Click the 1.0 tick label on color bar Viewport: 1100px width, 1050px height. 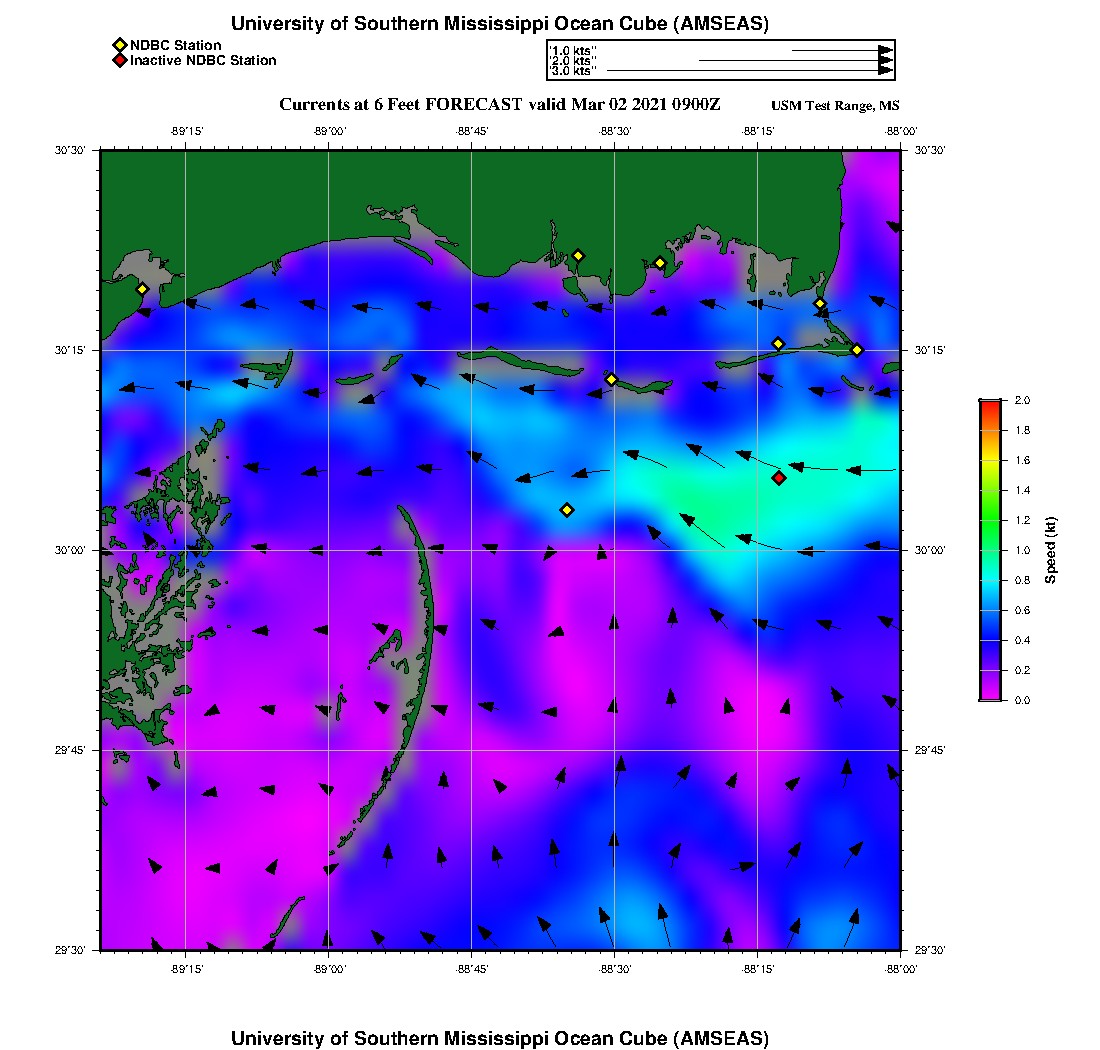tap(1023, 550)
